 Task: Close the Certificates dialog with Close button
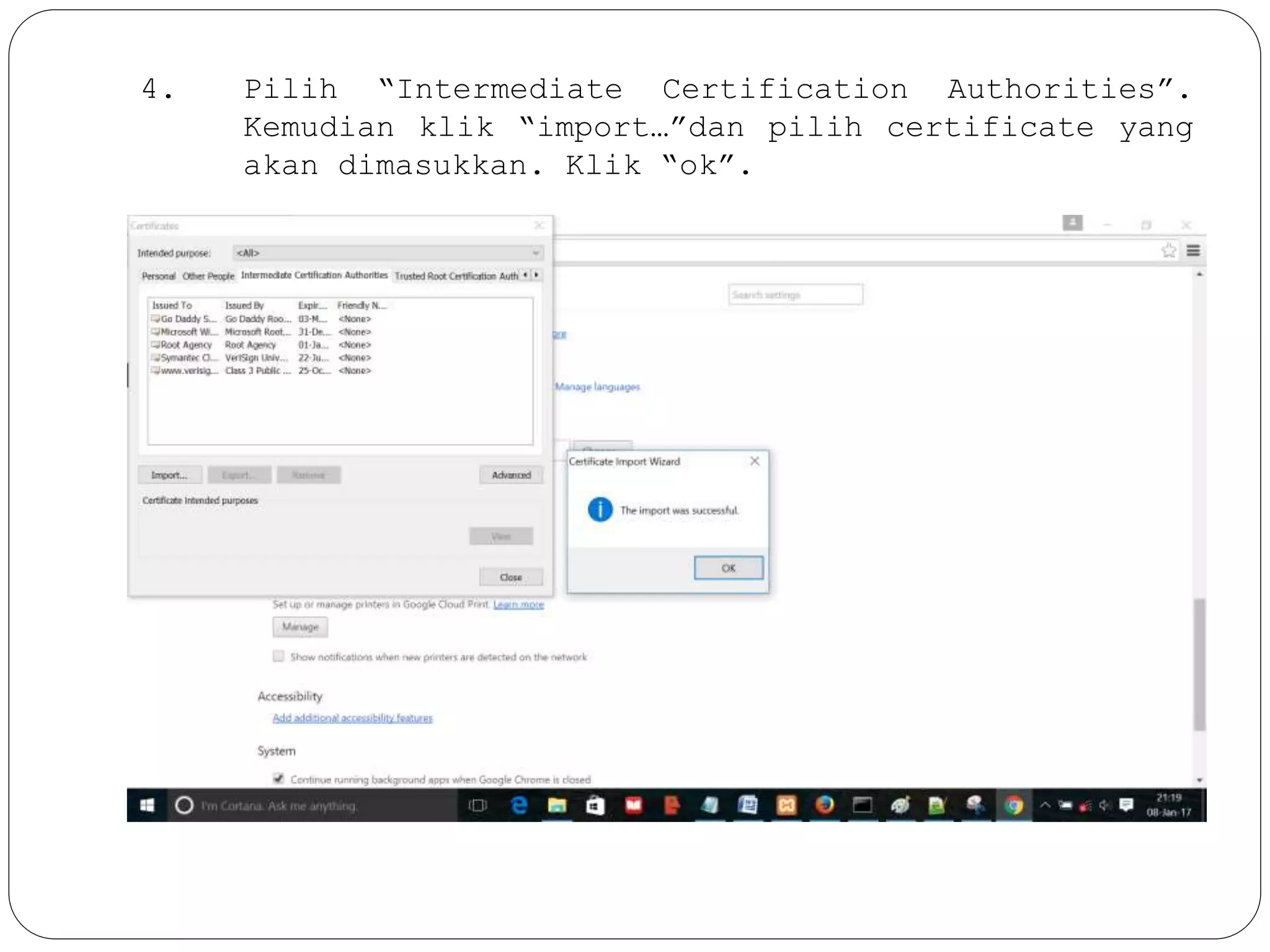pos(511,577)
